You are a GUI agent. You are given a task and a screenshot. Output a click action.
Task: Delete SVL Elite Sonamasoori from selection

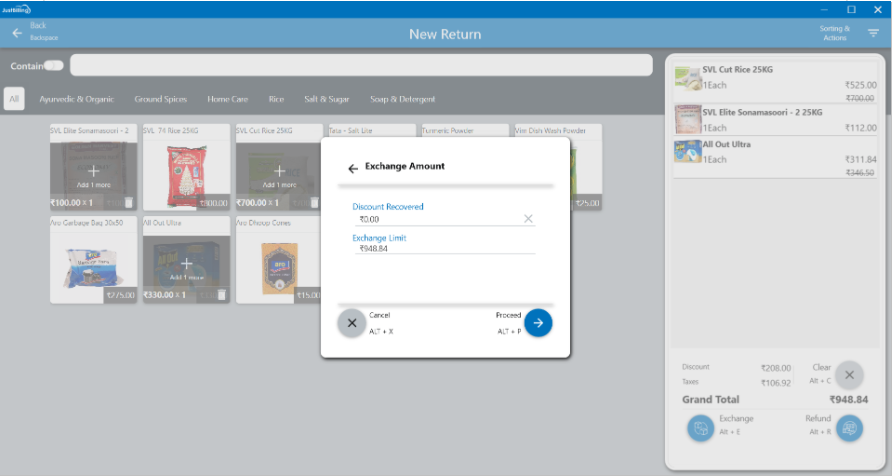[x=128, y=203]
